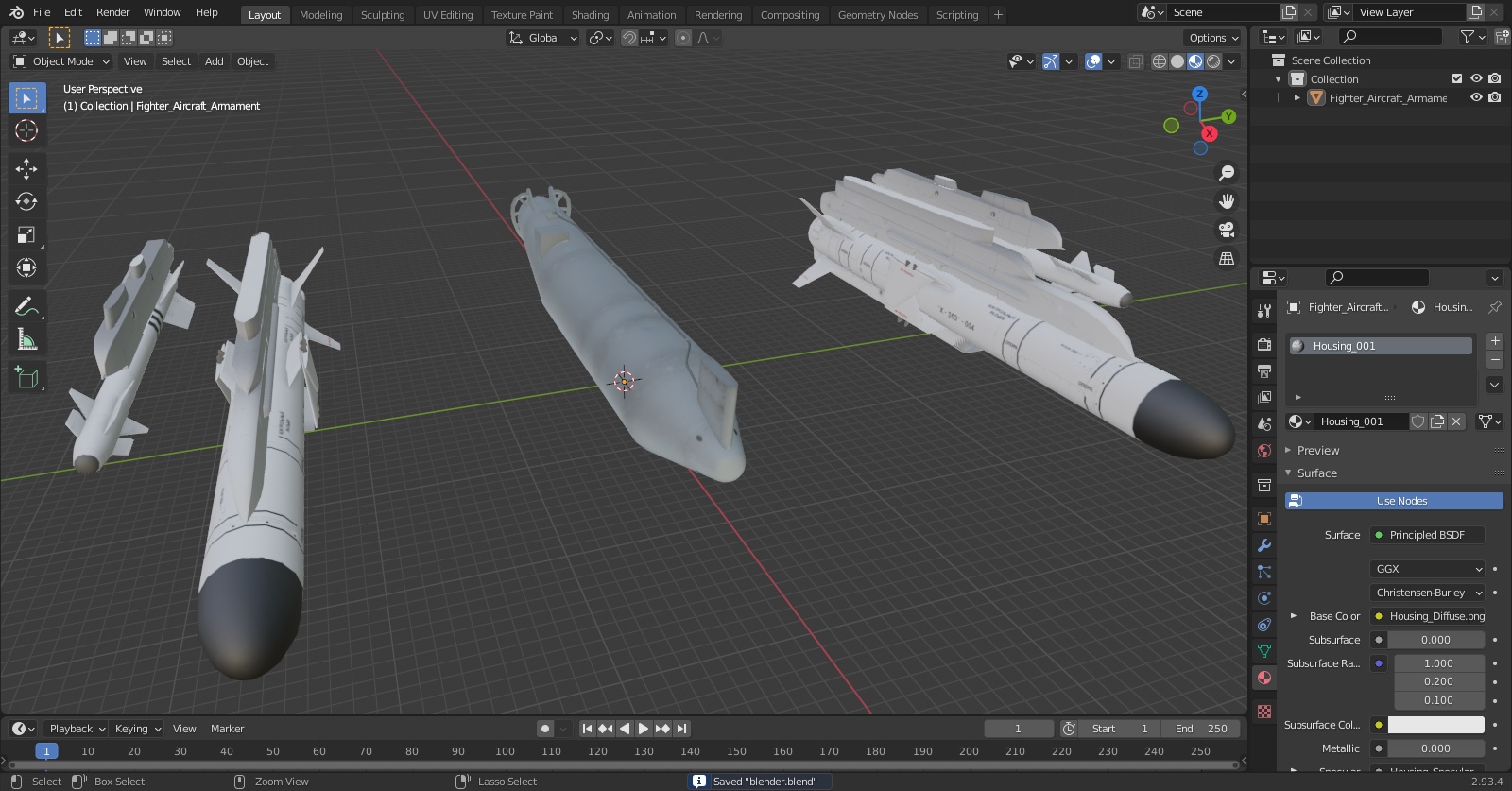Select the Cursor tool in toolbar
The image size is (1512, 791).
26,130
